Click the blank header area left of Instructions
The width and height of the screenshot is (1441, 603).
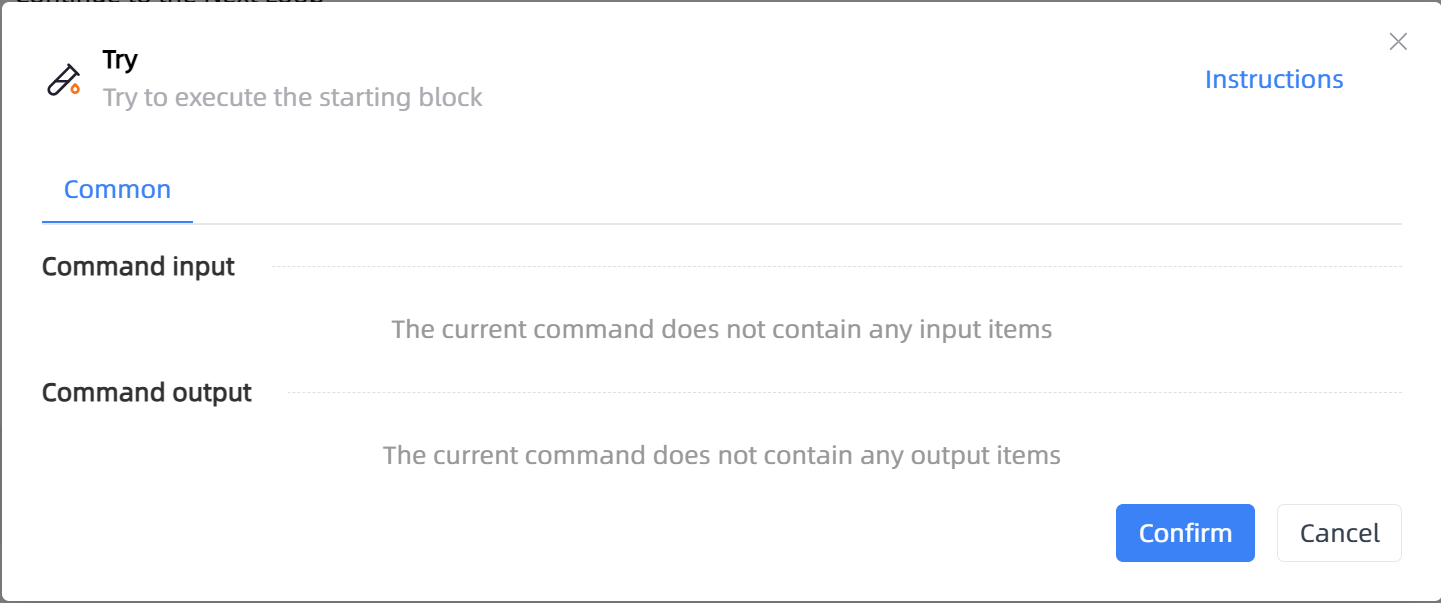tap(840, 79)
